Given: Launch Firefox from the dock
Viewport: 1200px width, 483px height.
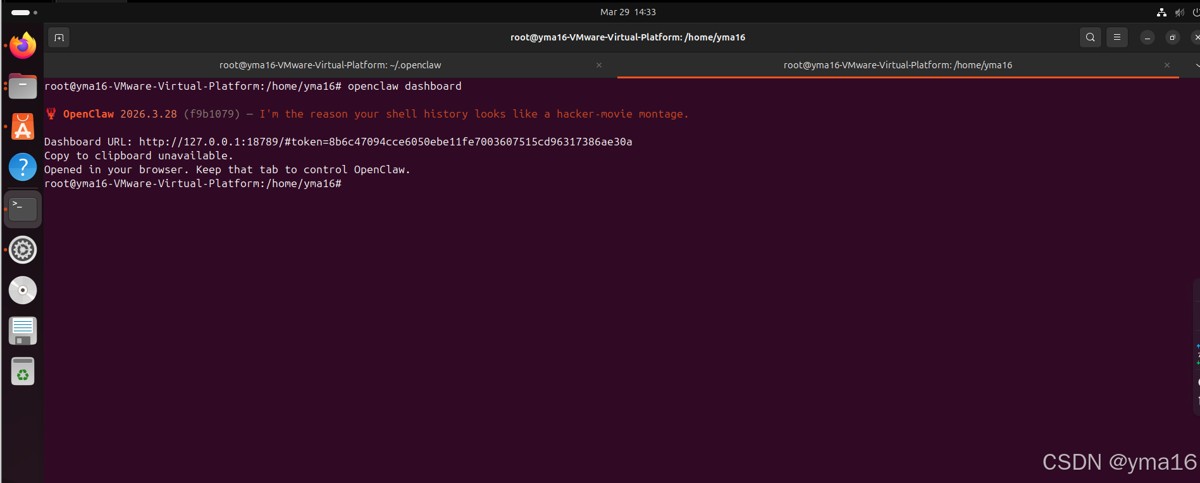Looking at the screenshot, I should click(23, 46).
